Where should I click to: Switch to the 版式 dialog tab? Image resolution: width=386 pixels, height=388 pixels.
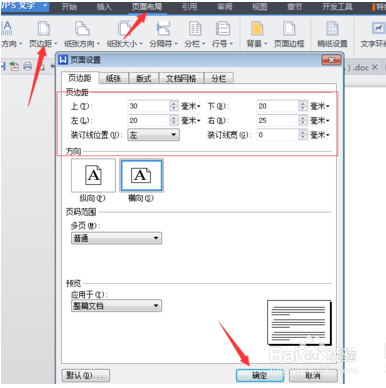click(144, 78)
